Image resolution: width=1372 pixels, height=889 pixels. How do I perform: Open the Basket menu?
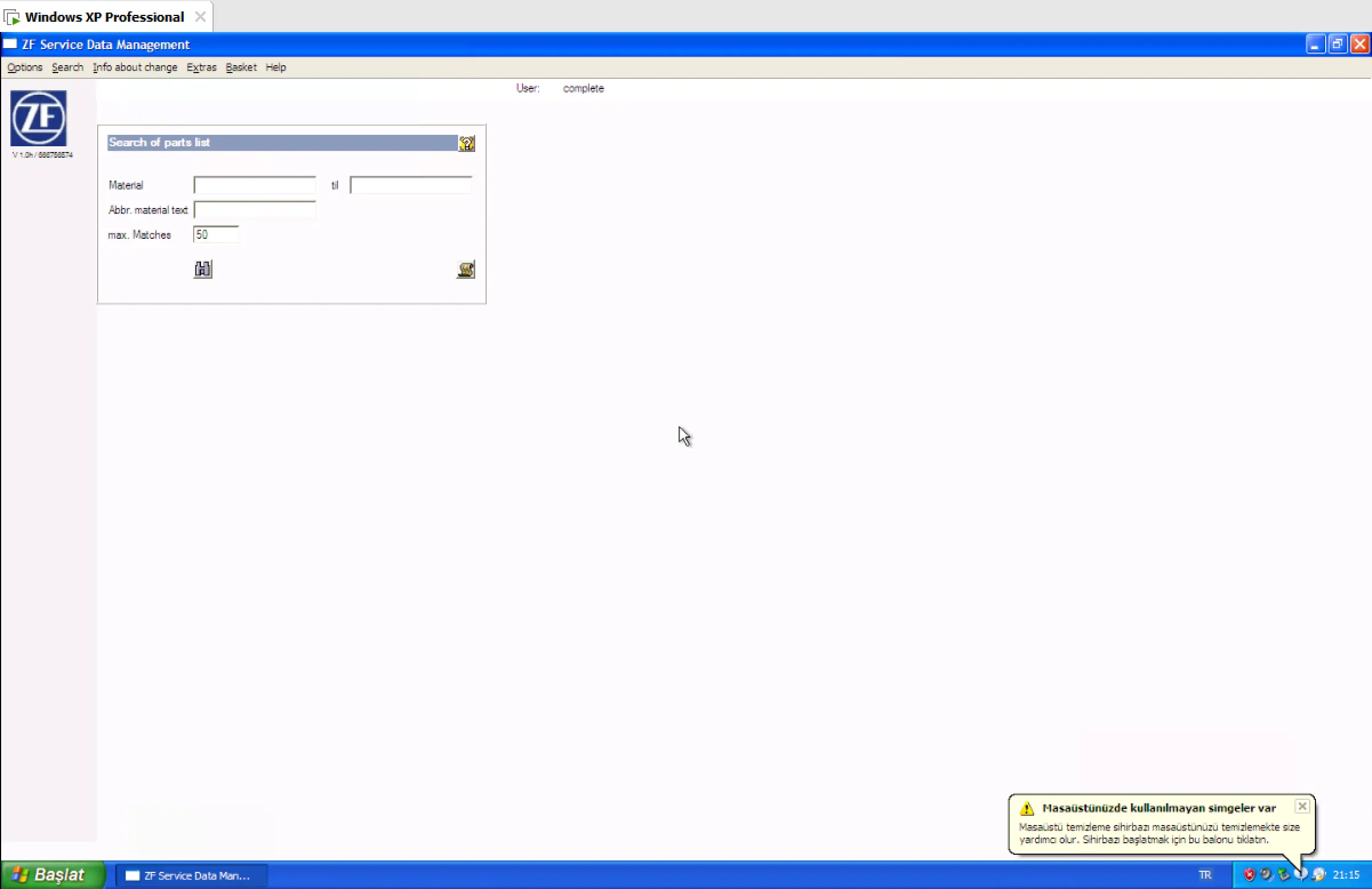point(240,67)
